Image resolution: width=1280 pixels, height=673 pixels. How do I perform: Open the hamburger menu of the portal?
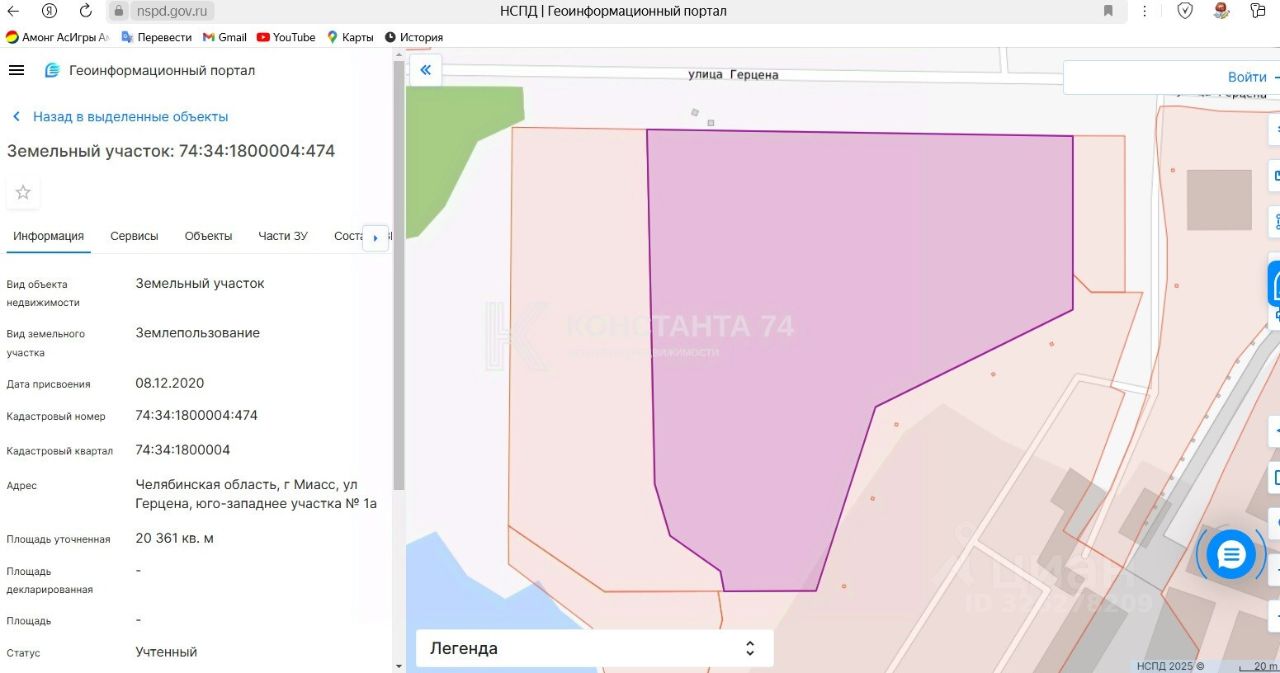[x=16, y=70]
